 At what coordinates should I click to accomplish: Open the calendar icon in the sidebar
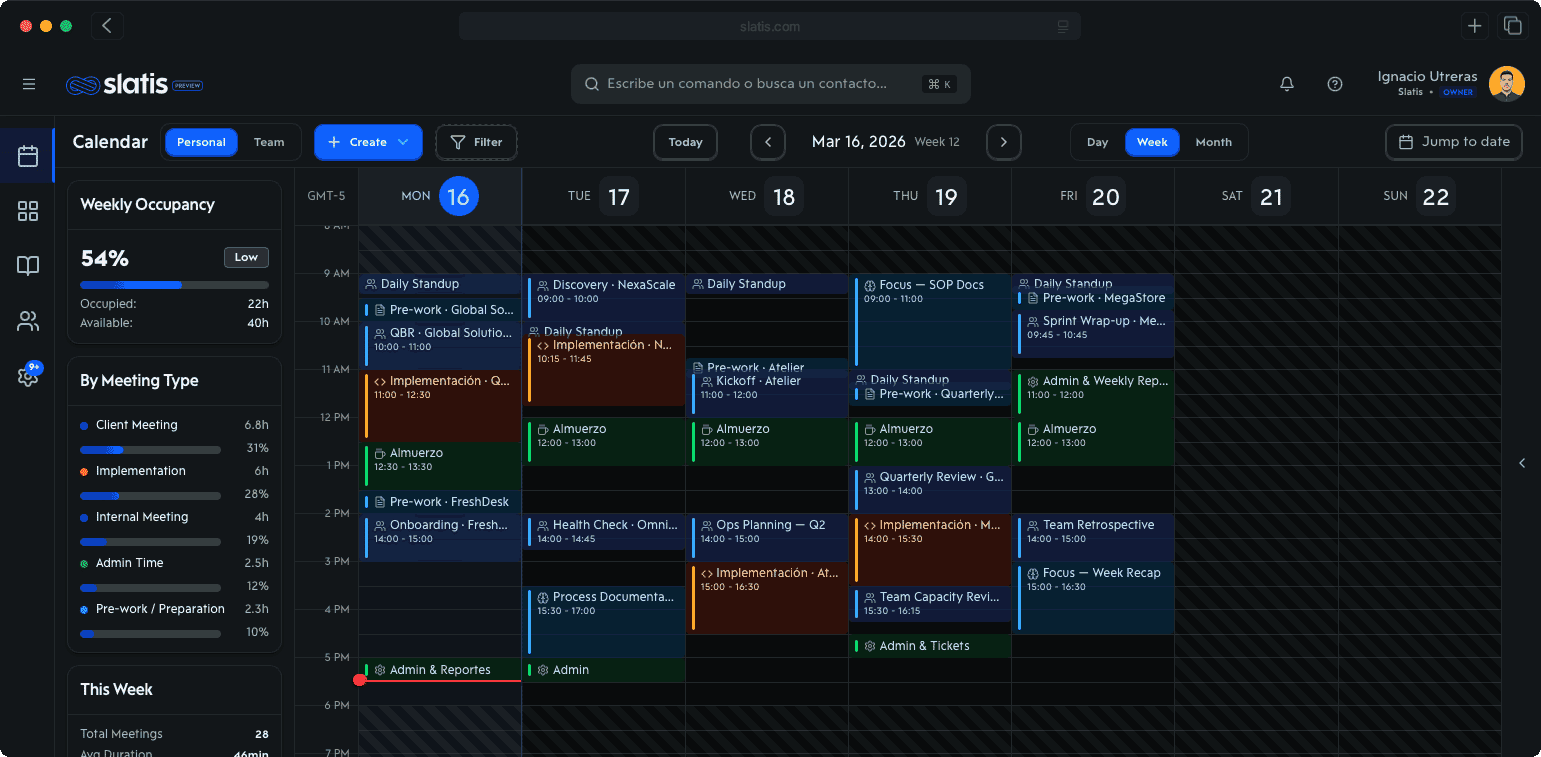(x=27, y=156)
